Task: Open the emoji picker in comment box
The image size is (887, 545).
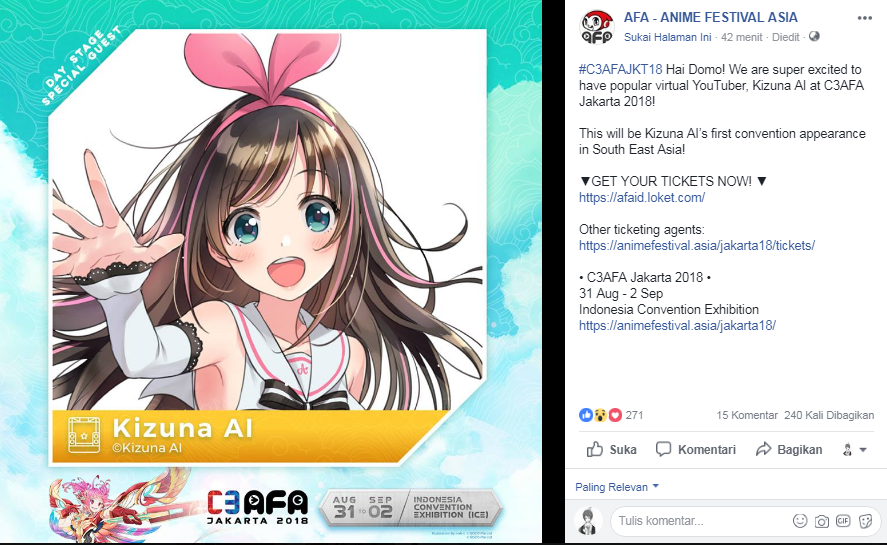Action: click(x=799, y=521)
